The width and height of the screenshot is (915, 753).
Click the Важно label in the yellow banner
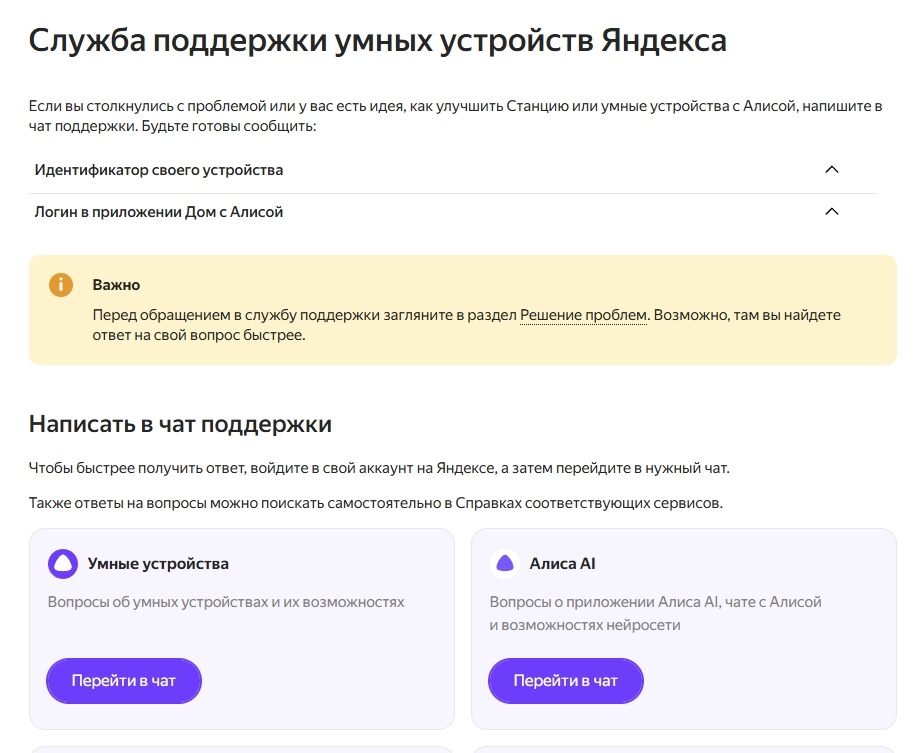(118, 284)
